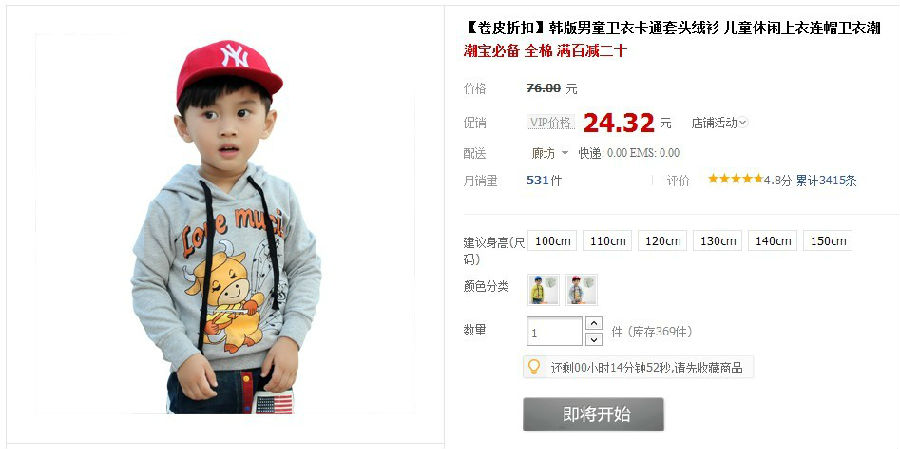The height and width of the screenshot is (449, 900).
Task: Pick the 140cm height size
Action: pyautogui.click(x=773, y=241)
